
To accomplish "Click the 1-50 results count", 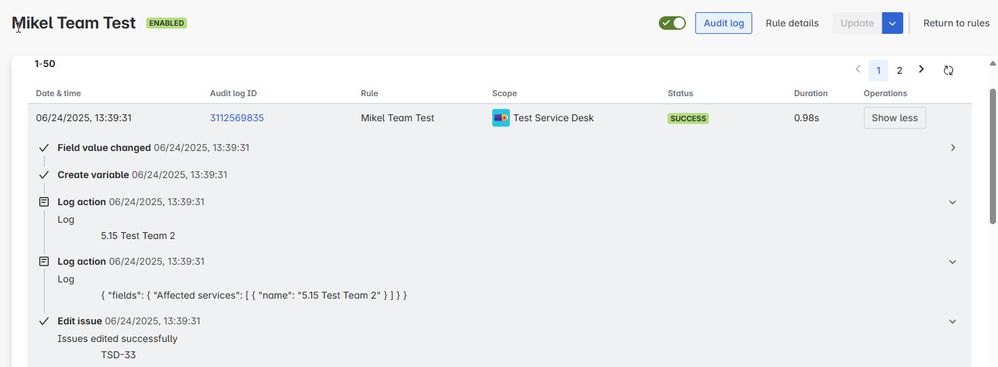I will click(x=45, y=64).
